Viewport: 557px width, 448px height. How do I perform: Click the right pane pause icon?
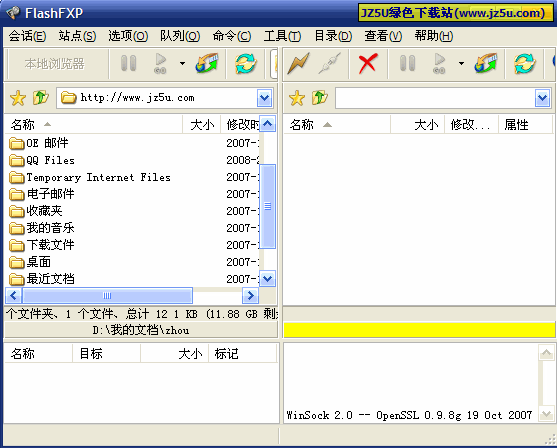tap(407, 64)
